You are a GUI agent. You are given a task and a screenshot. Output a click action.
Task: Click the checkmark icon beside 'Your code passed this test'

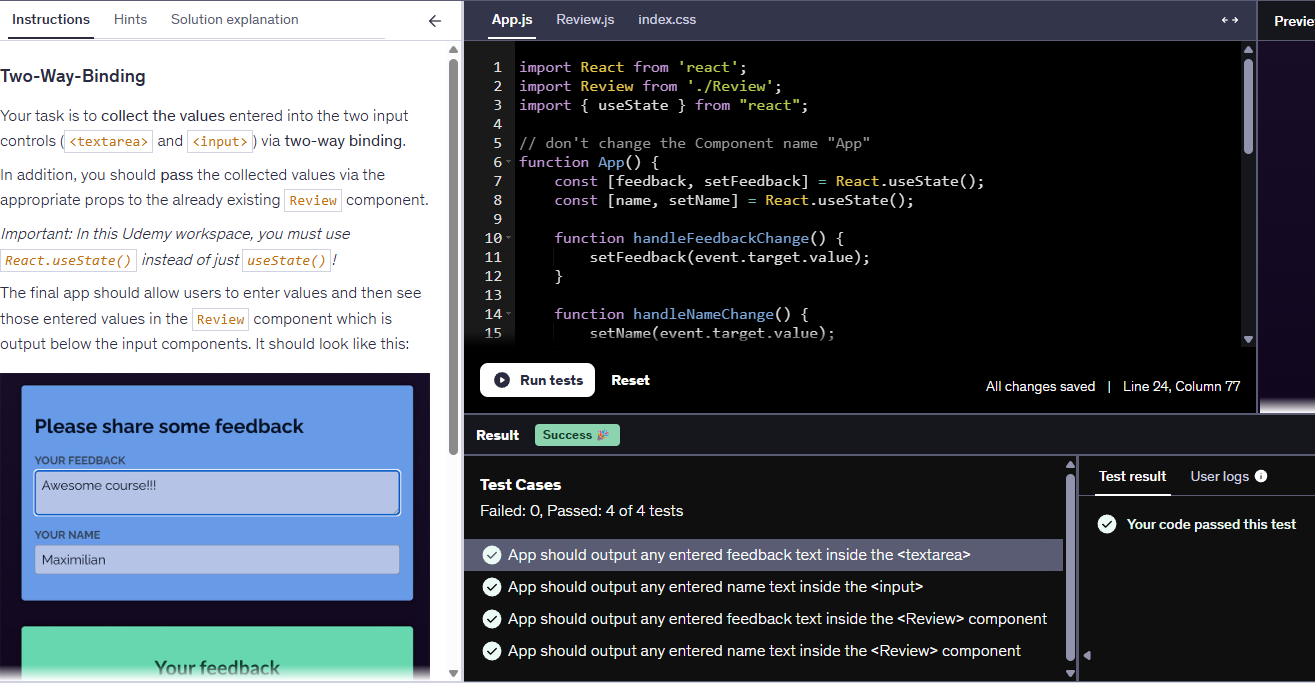(1107, 524)
